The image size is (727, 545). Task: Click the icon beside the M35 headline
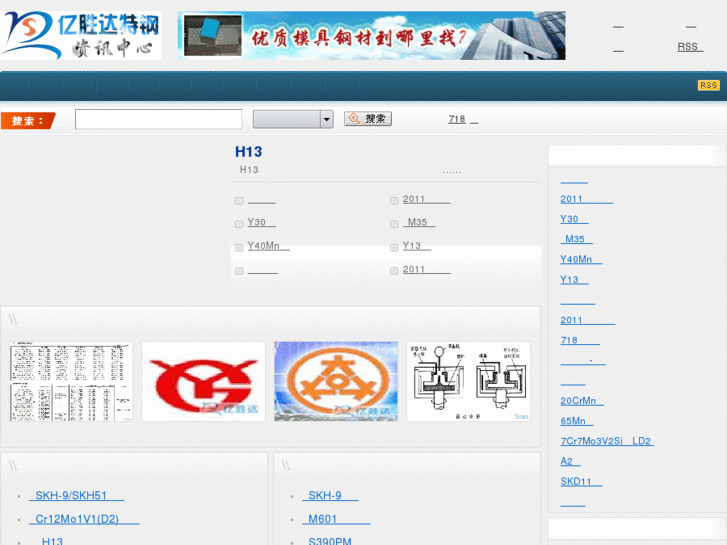tap(394, 224)
